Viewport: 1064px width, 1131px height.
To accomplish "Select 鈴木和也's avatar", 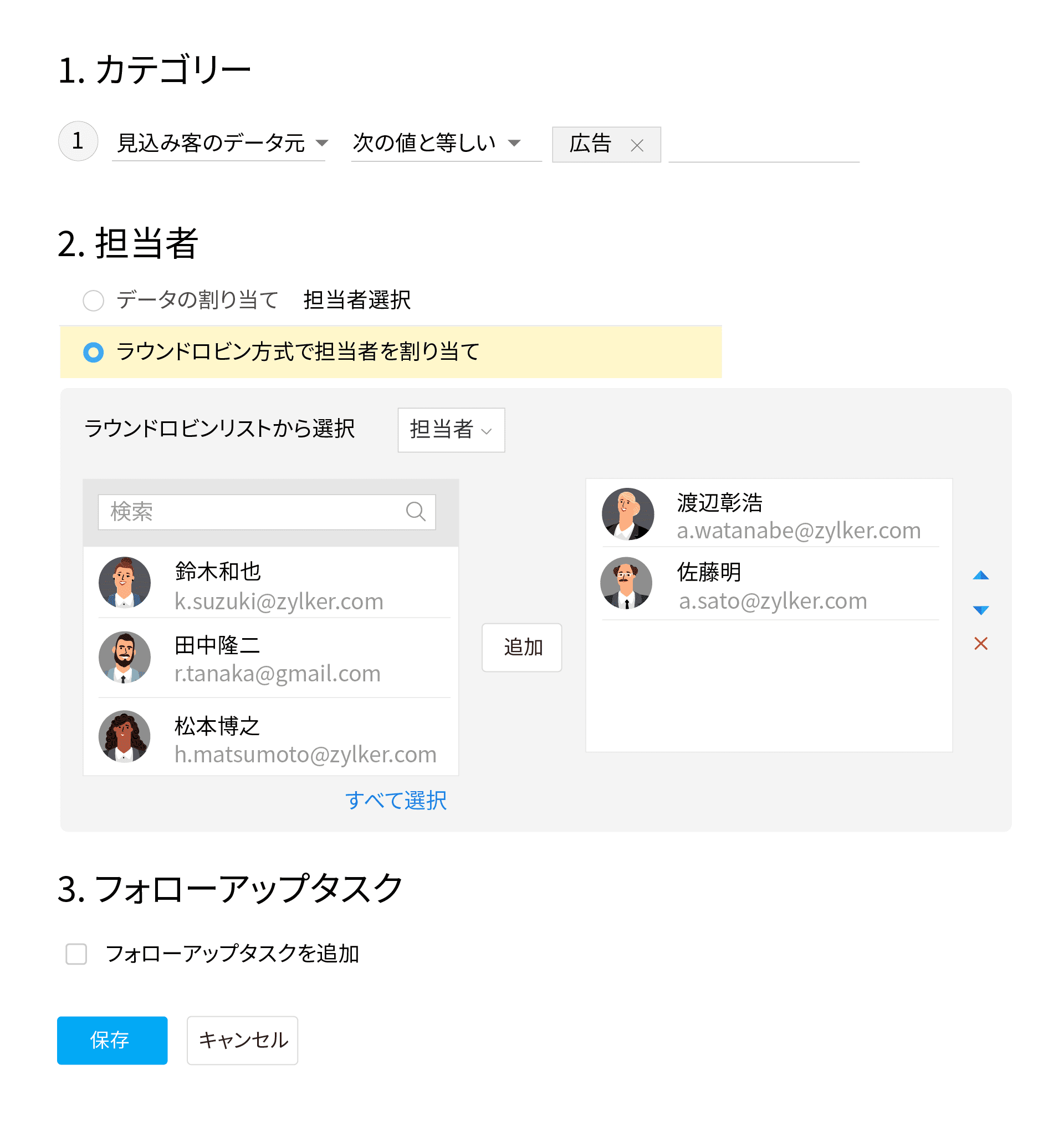I will pos(125,583).
